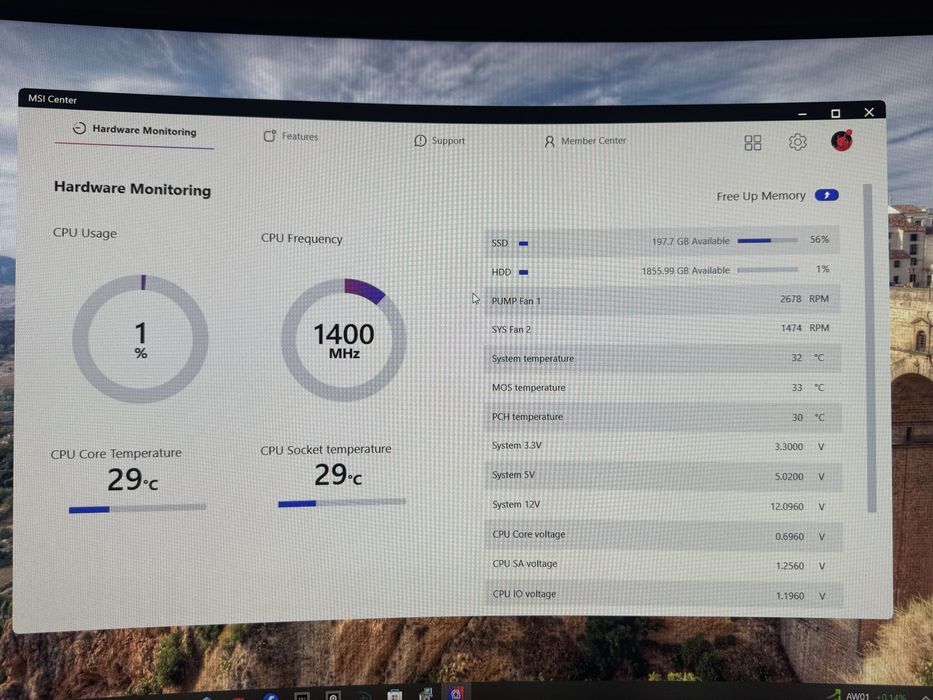Select the PUMP Fan 1 row

point(662,300)
